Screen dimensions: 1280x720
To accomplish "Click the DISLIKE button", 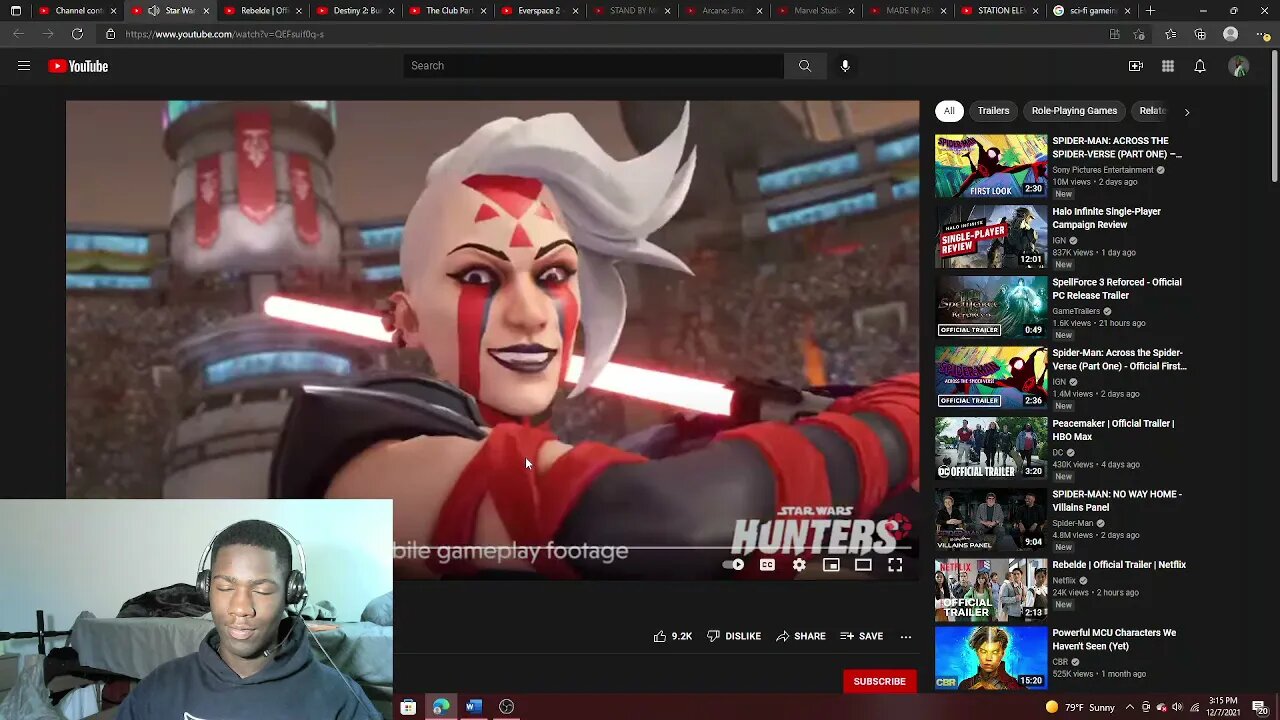I will coord(734,636).
